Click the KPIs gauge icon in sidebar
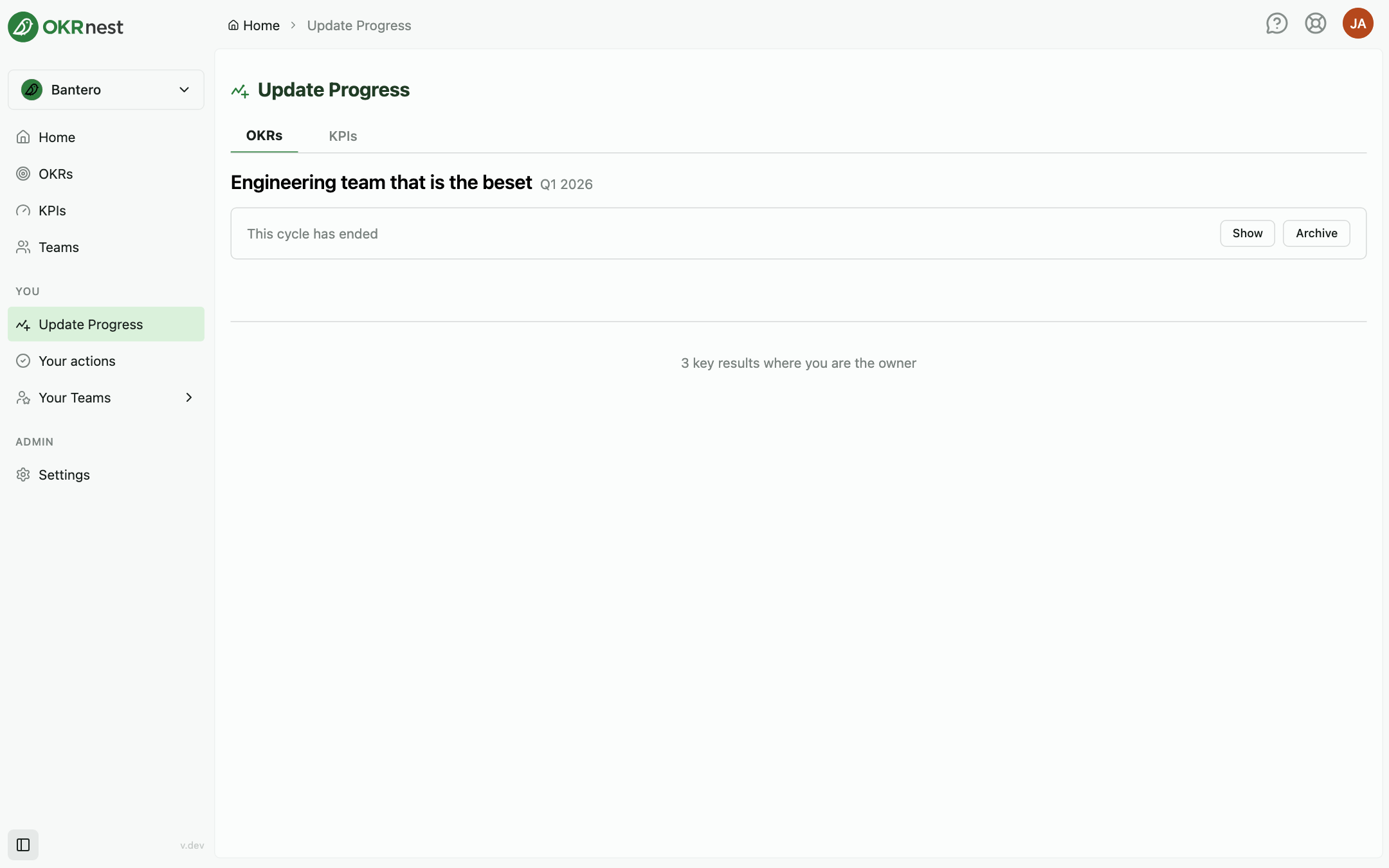The image size is (1389, 868). pos(23,210)
